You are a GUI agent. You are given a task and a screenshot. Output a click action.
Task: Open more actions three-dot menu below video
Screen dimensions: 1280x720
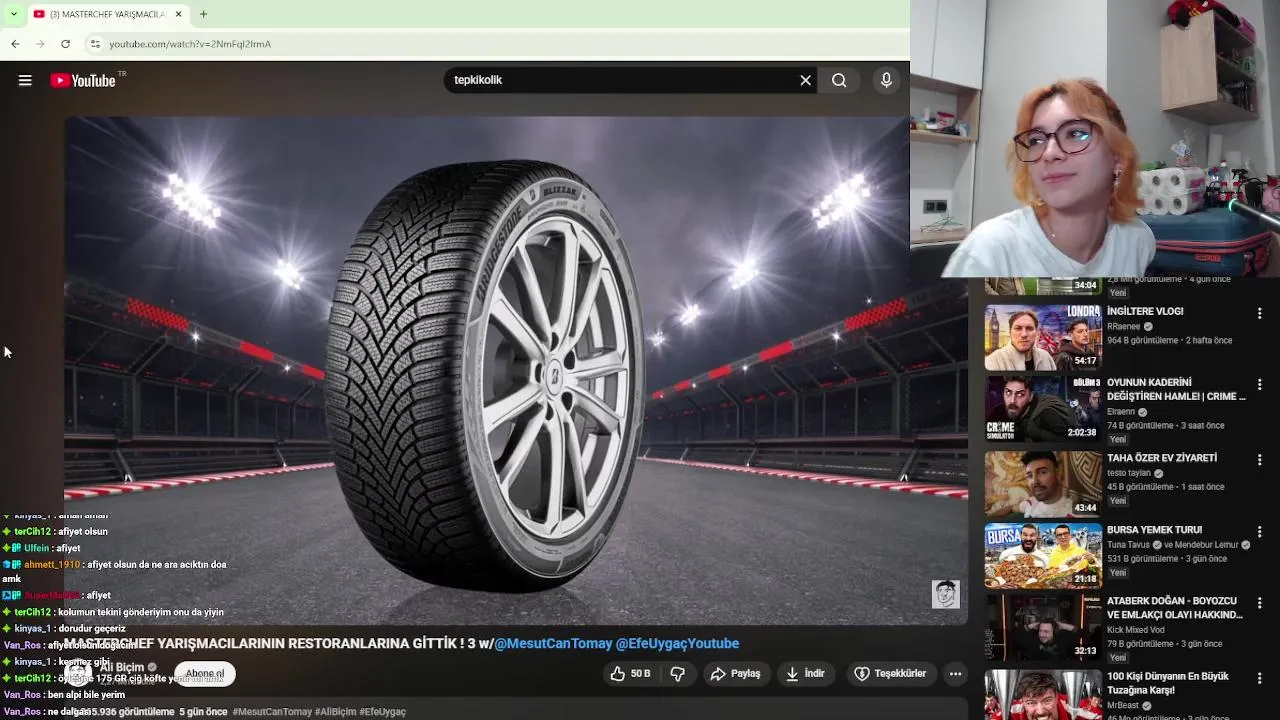(x=955, y=674)
